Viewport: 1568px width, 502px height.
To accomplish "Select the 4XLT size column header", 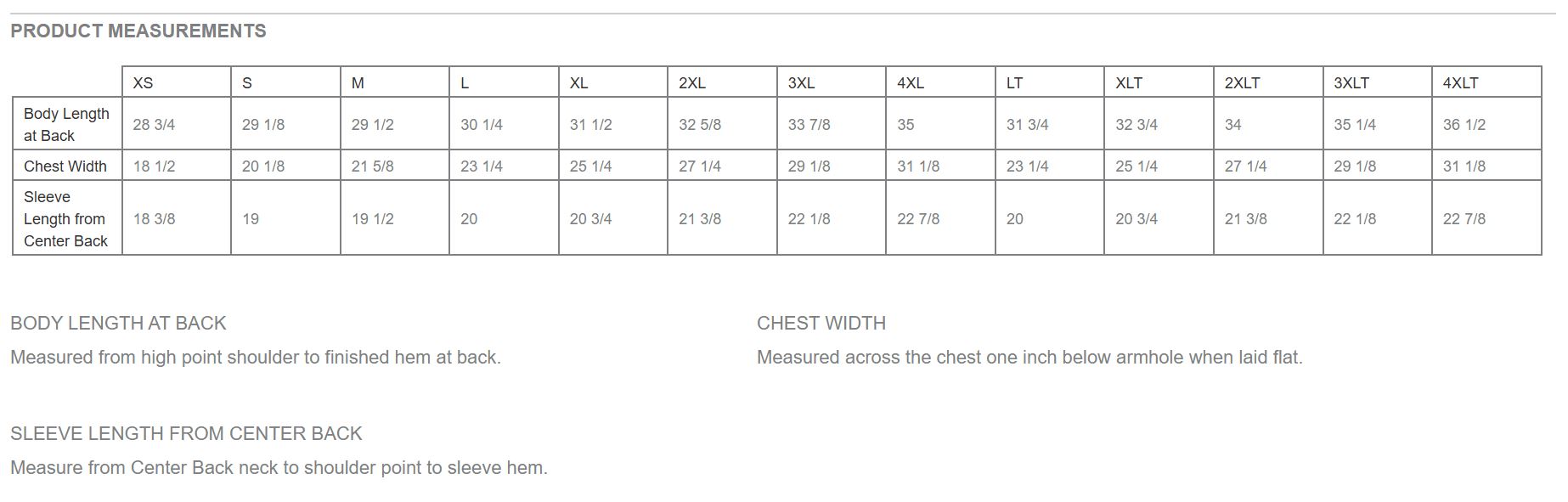I will [1486, 82].
